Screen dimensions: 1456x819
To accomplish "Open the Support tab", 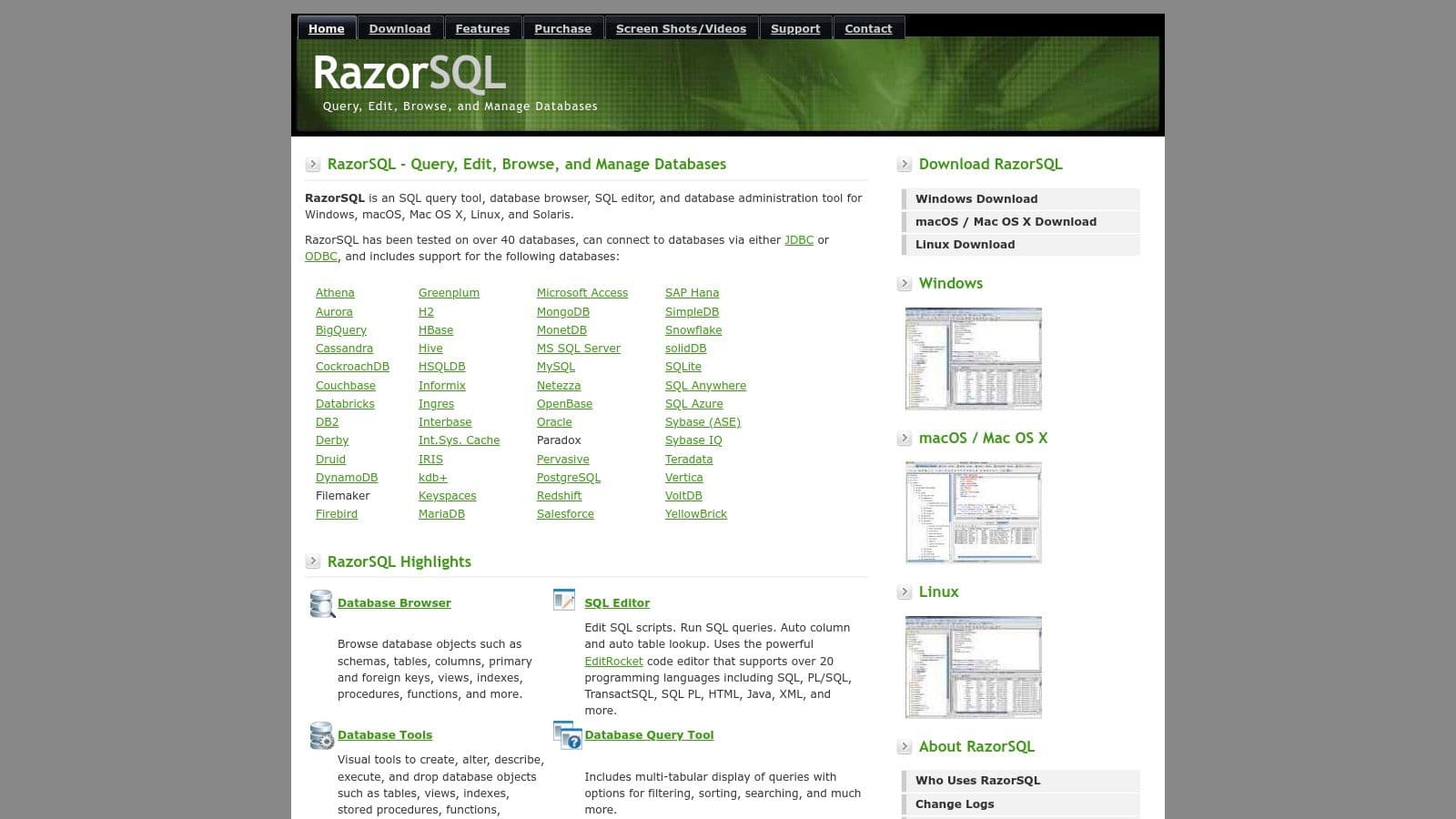I will (795, 28).
